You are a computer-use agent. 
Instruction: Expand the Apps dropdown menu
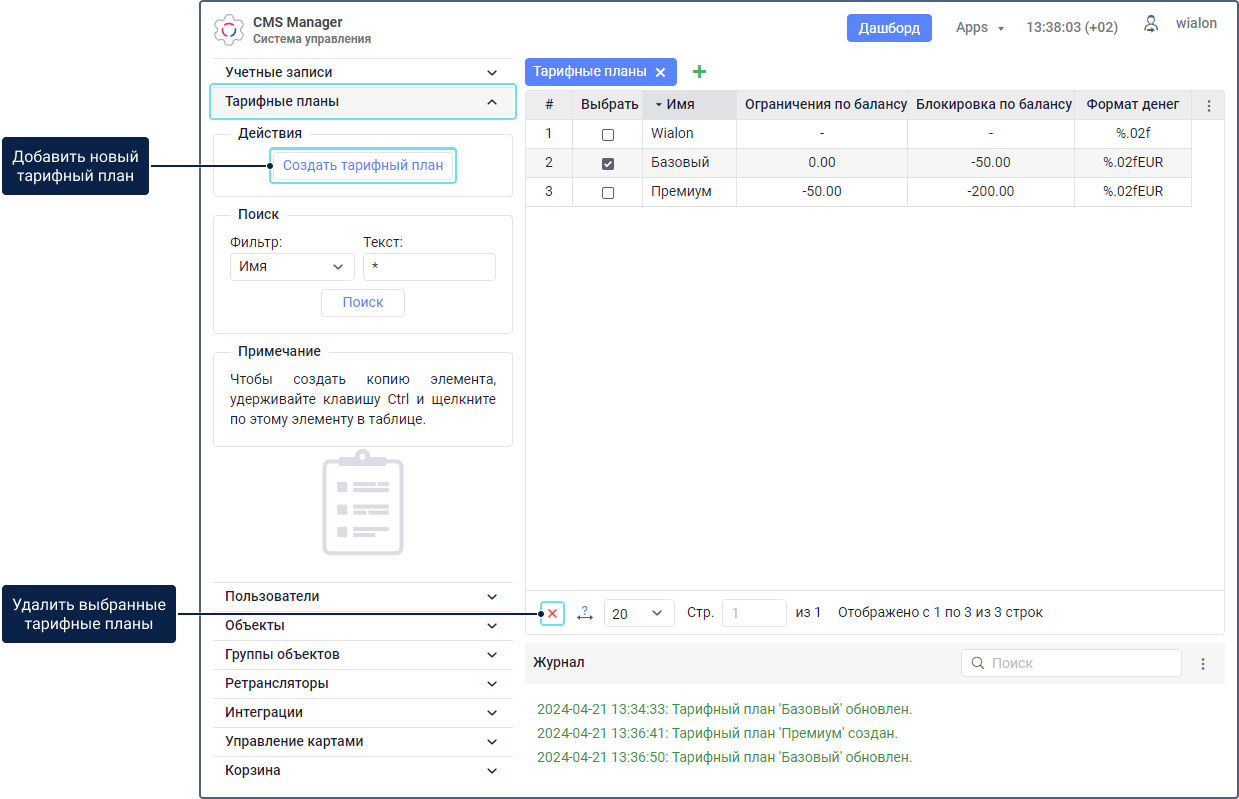tap(979, 28)
